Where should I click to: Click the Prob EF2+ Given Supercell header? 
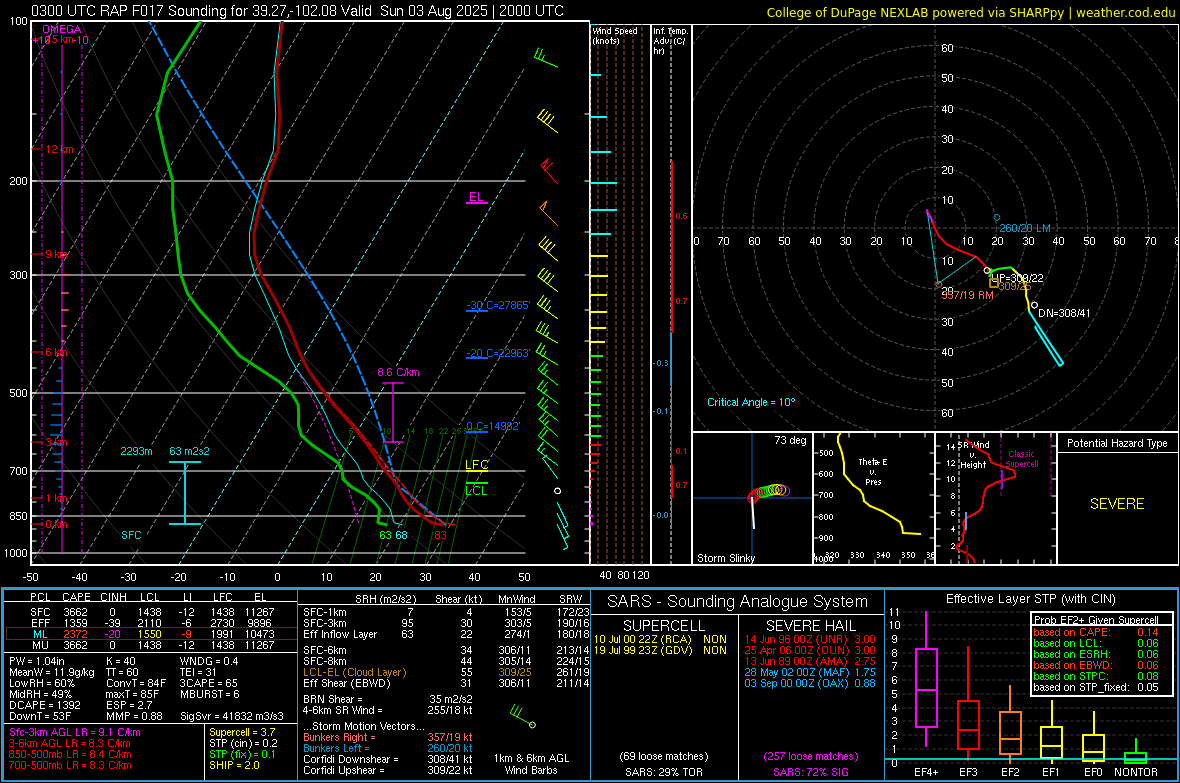point(1096,620)
